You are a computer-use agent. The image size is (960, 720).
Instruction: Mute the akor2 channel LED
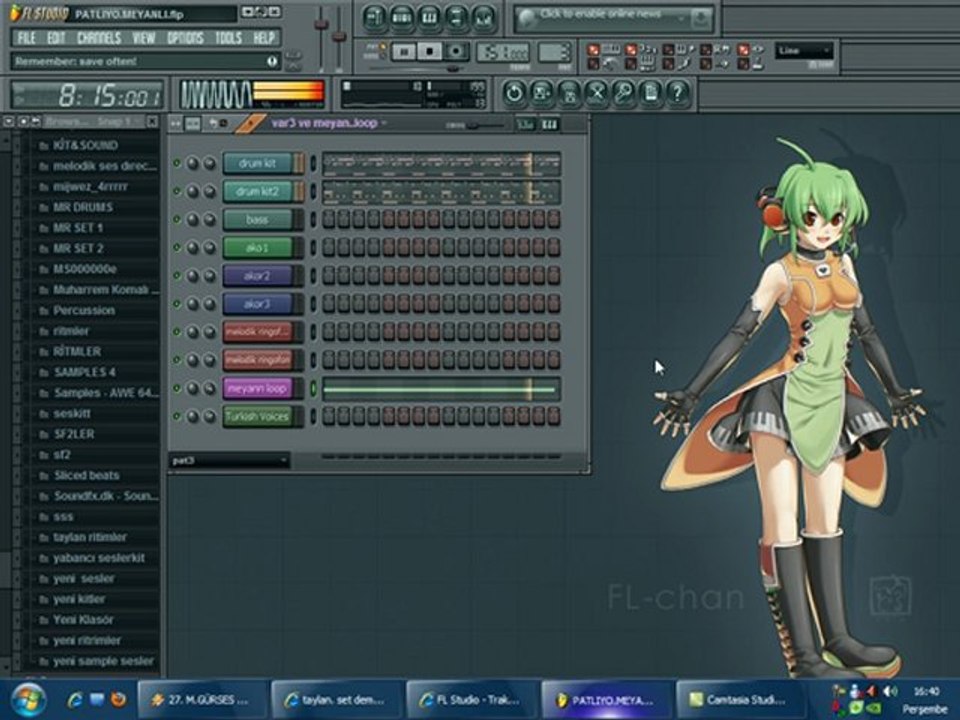177,276
